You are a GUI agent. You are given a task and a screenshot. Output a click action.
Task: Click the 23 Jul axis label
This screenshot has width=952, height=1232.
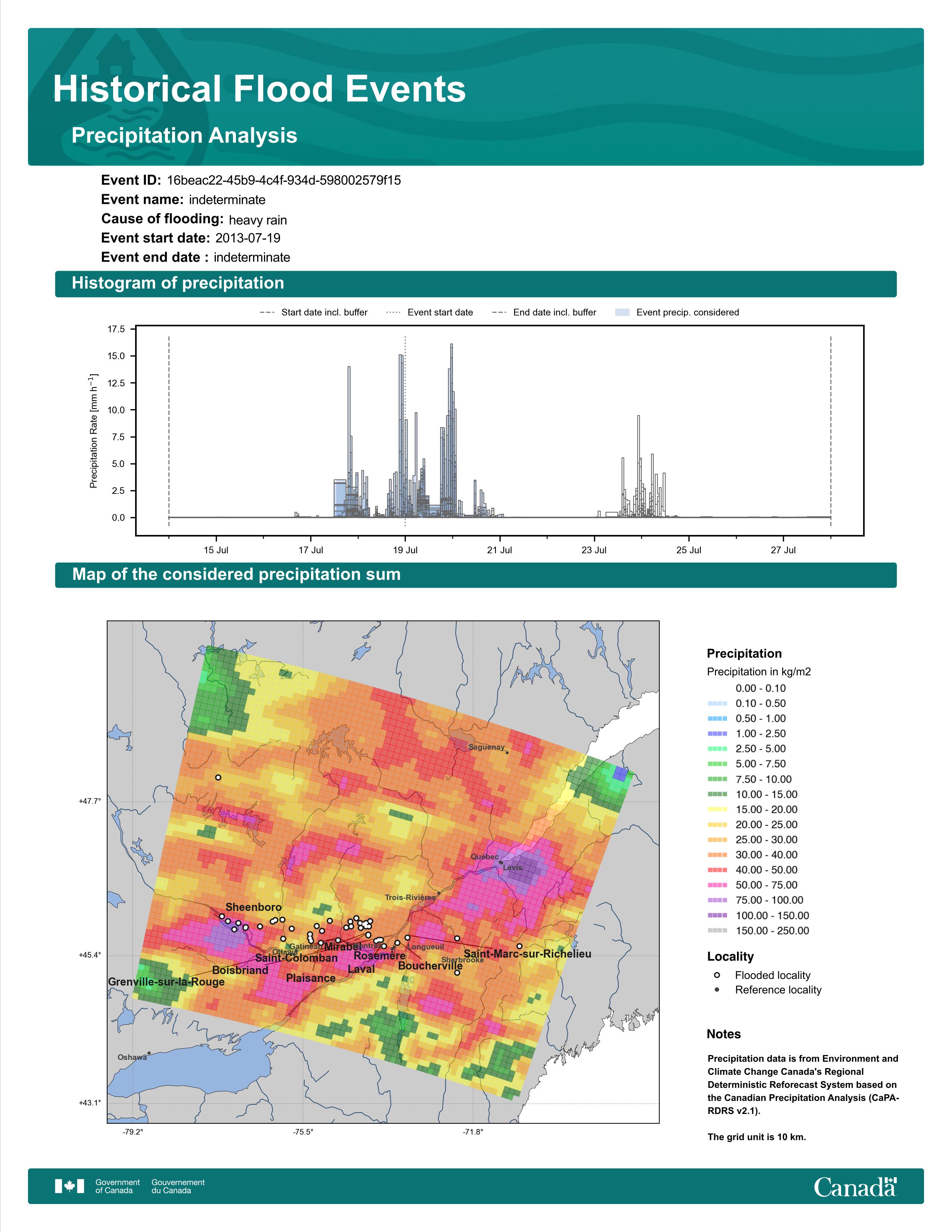pos(594,550)
